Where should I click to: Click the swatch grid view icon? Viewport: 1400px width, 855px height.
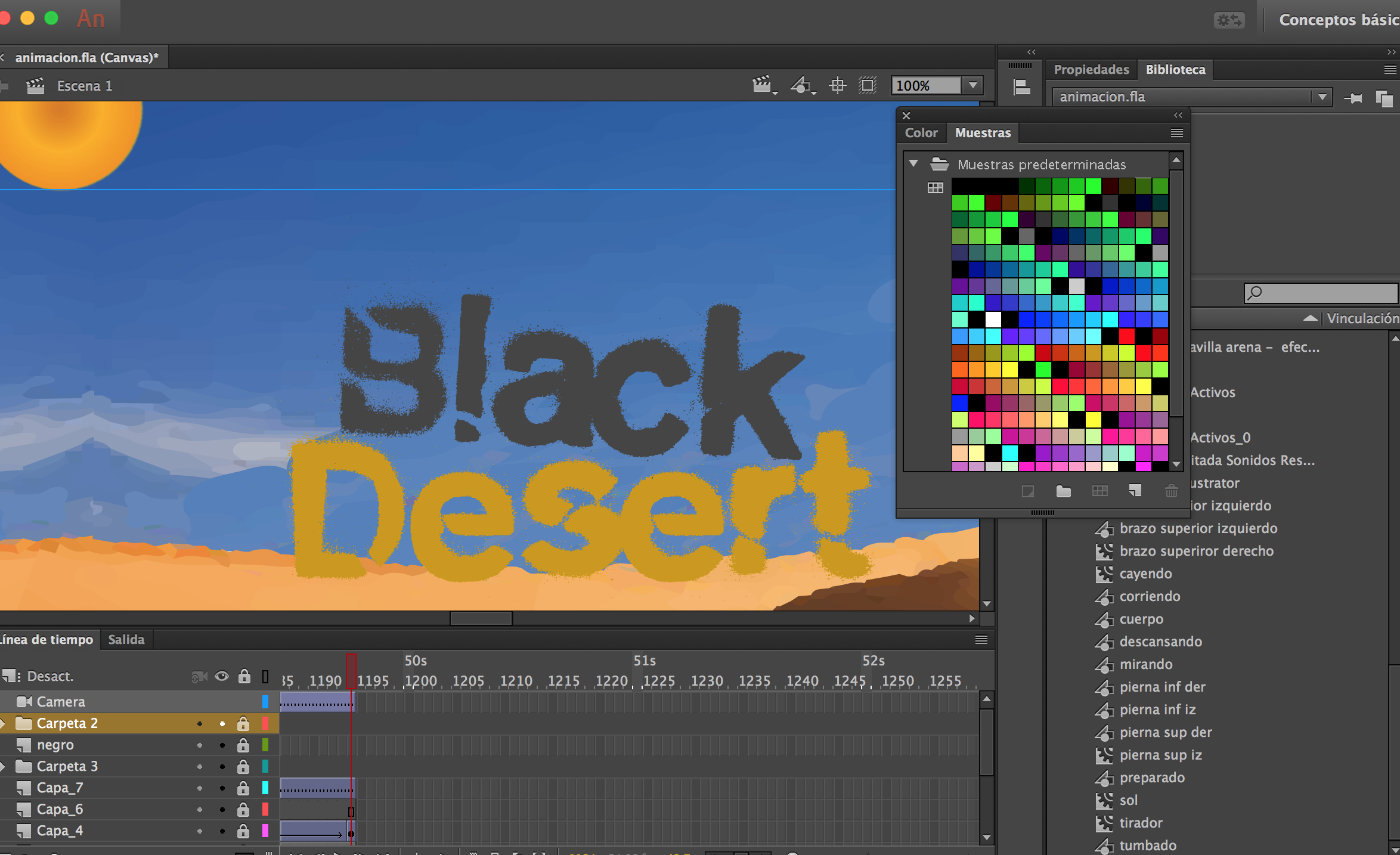tap(935, 188)
